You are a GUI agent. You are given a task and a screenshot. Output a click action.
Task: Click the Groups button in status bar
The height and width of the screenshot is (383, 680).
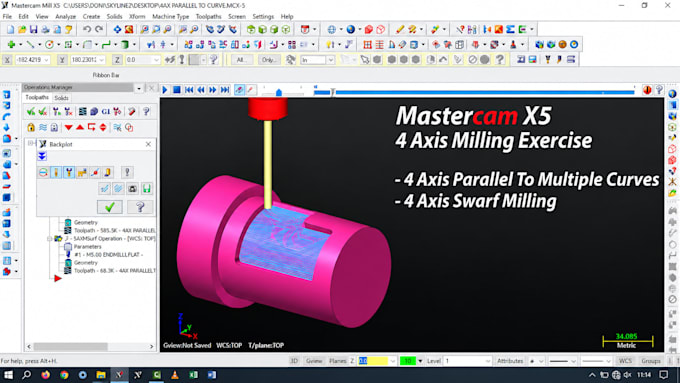651,361
